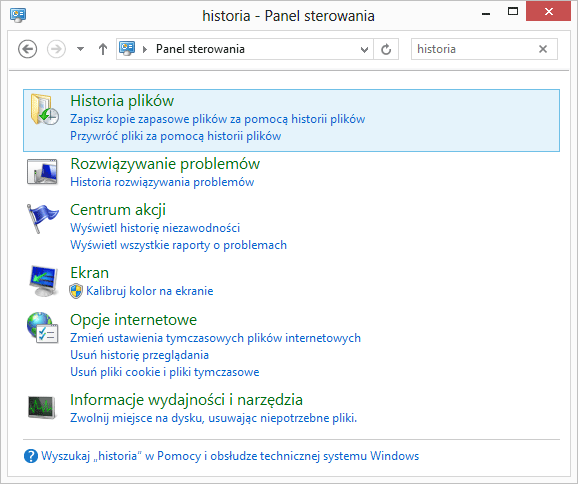The width and height of the screenshot is (578, 484).
Task: Open the Rozwiązywanie problemów heading
Action: (165, 164)
